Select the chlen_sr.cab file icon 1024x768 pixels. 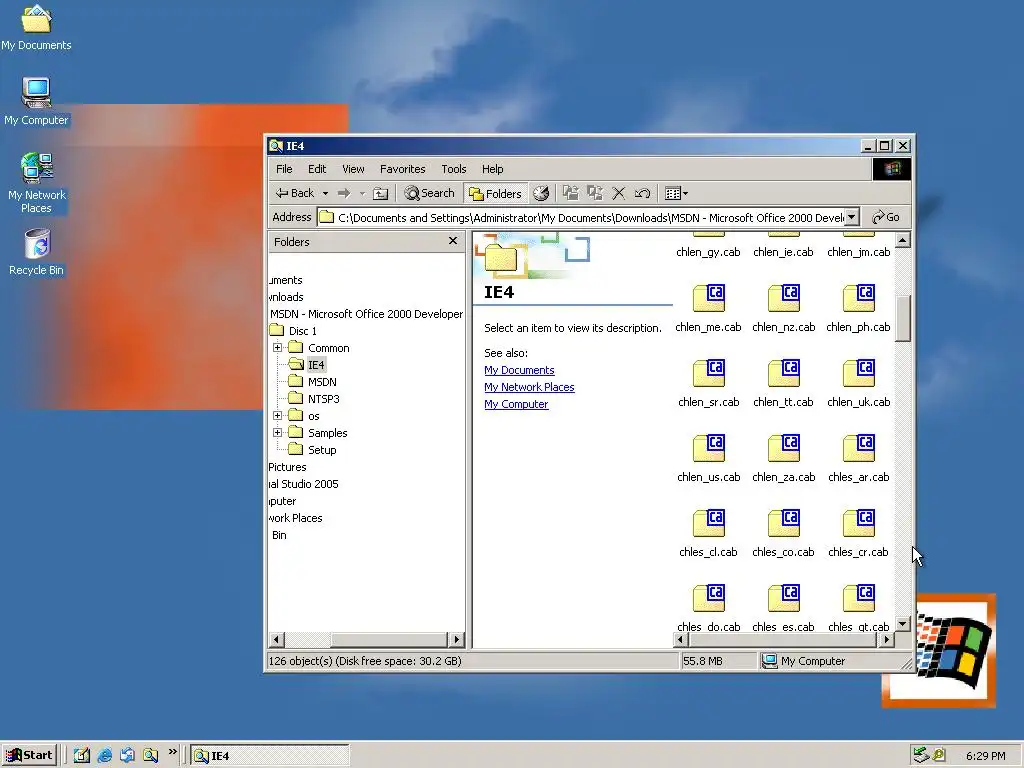pyautogui.click(x=709, y=374)
